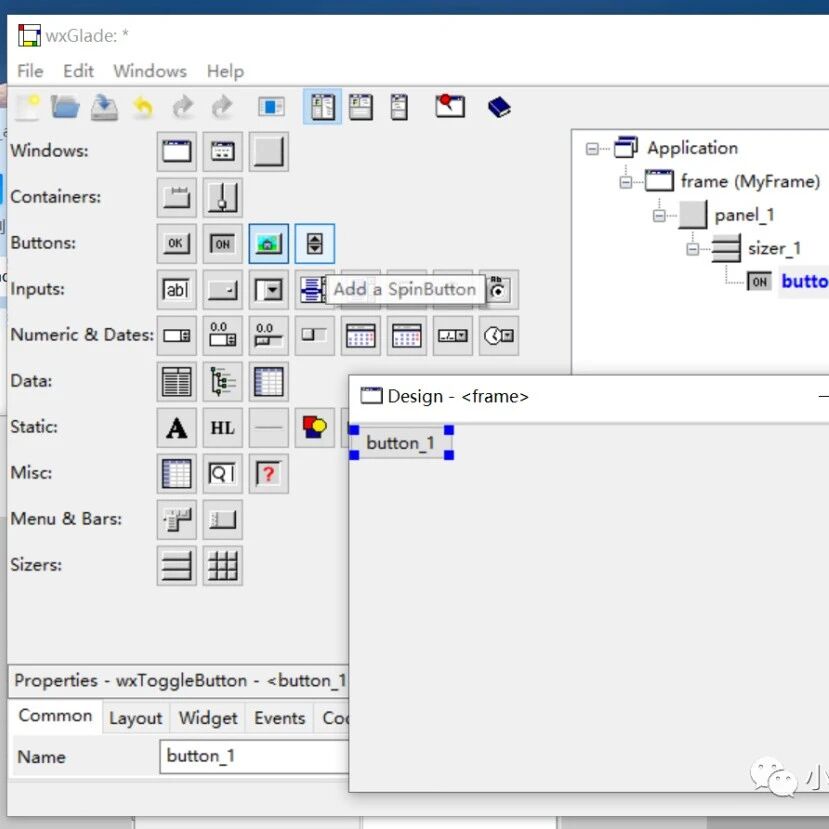Save the project via toolbar icon
This screenshot has height=829, width=829.
(104, 107)
